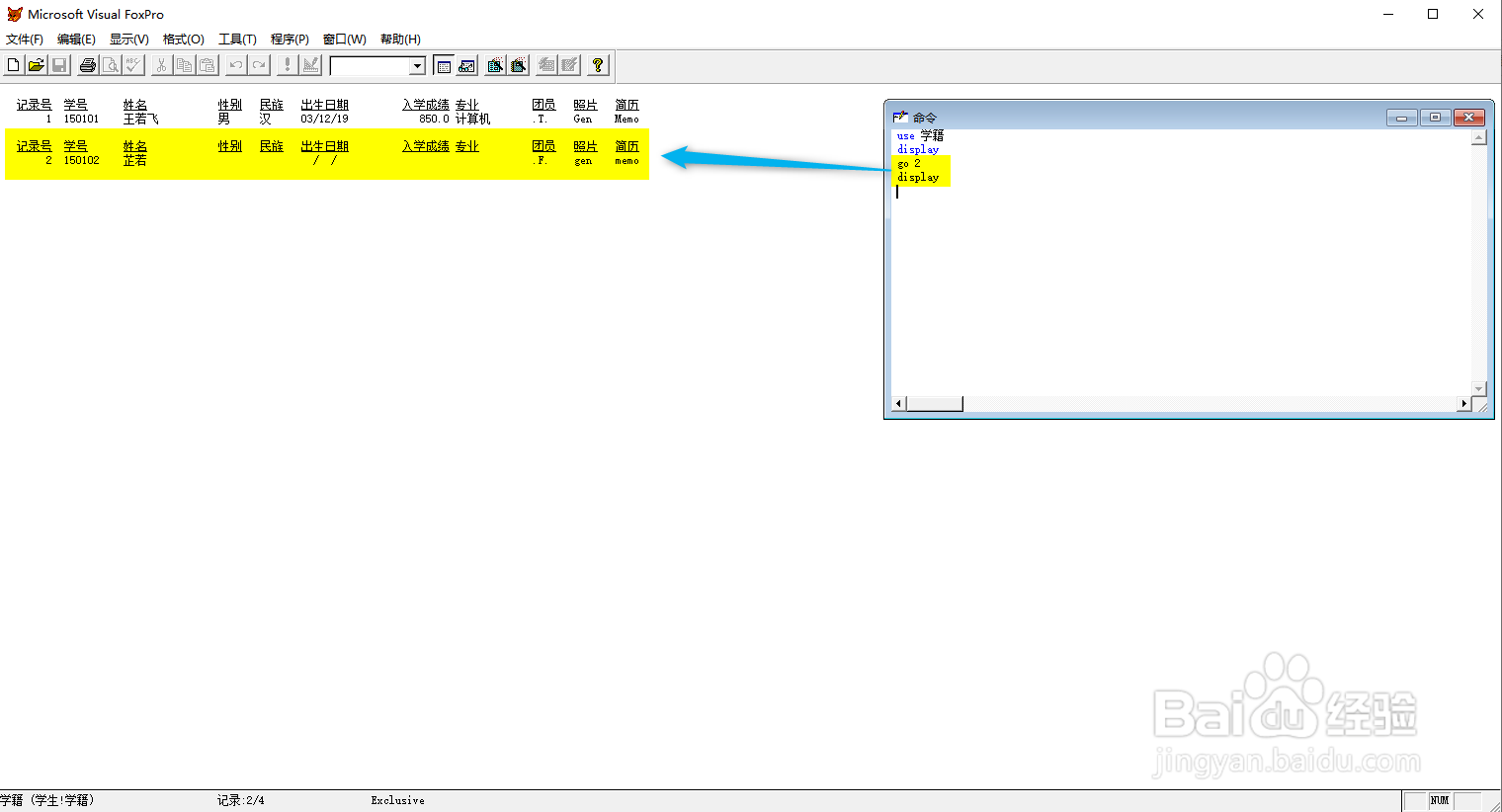Click the Save floppy disk icon

point(59,65)
